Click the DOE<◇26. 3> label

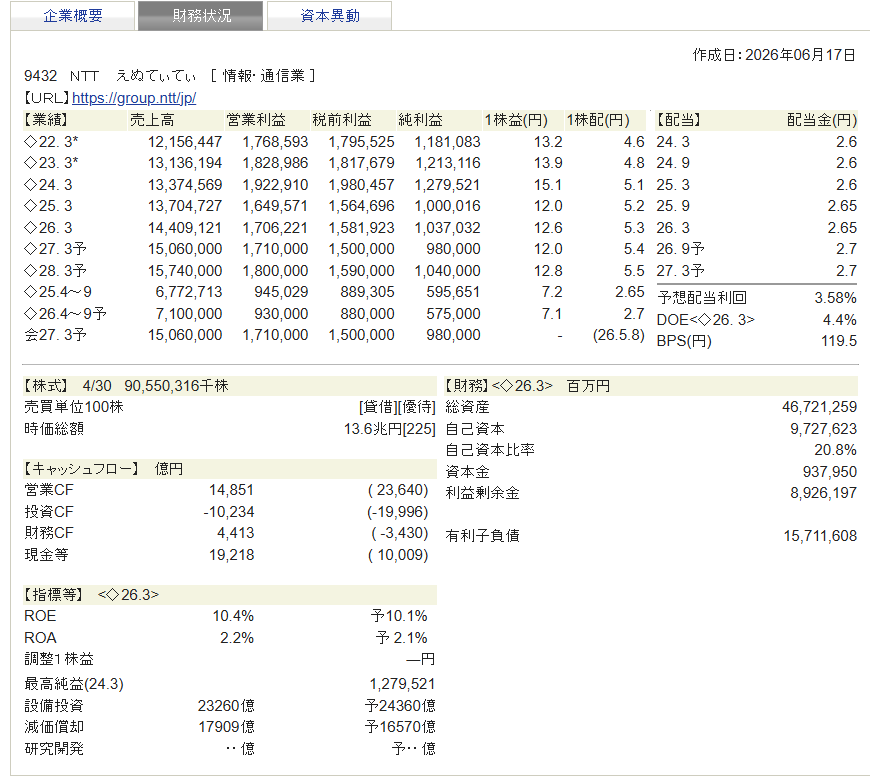[x=706, y=320]
